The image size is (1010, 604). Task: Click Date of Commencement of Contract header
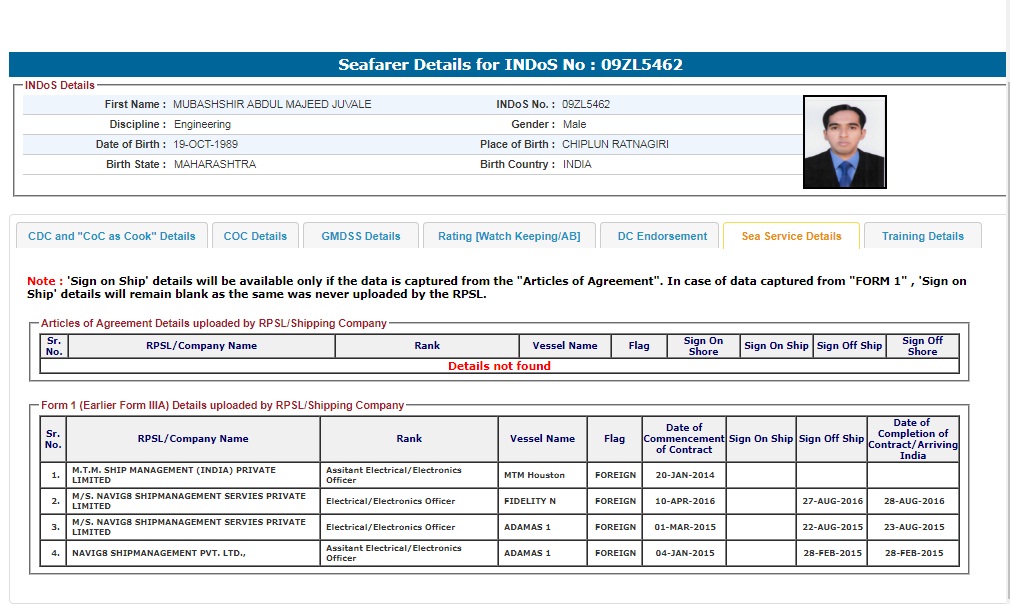tap(684, 439)
